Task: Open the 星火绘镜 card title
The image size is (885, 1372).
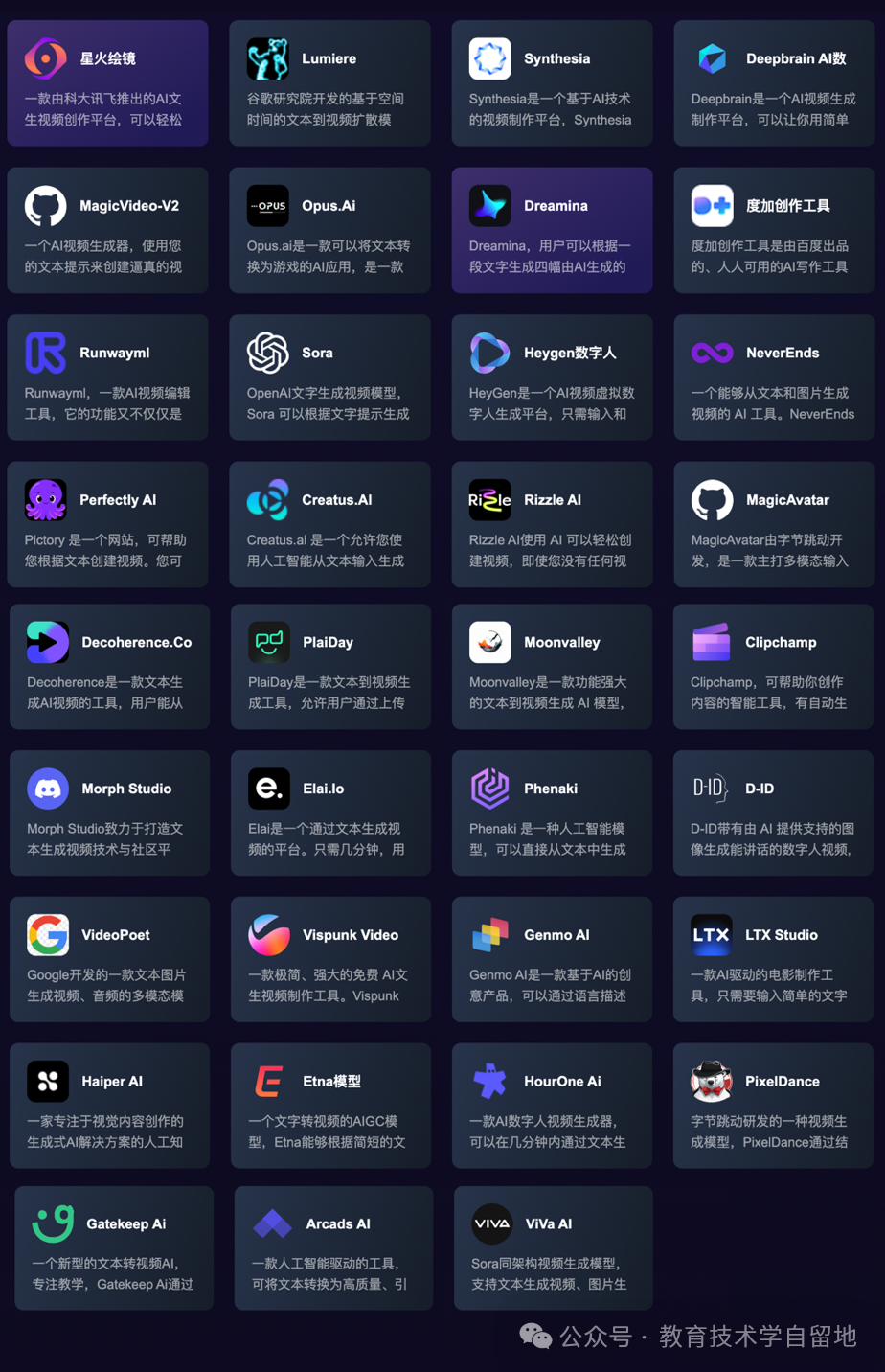Action: click(x=107, y=58)
